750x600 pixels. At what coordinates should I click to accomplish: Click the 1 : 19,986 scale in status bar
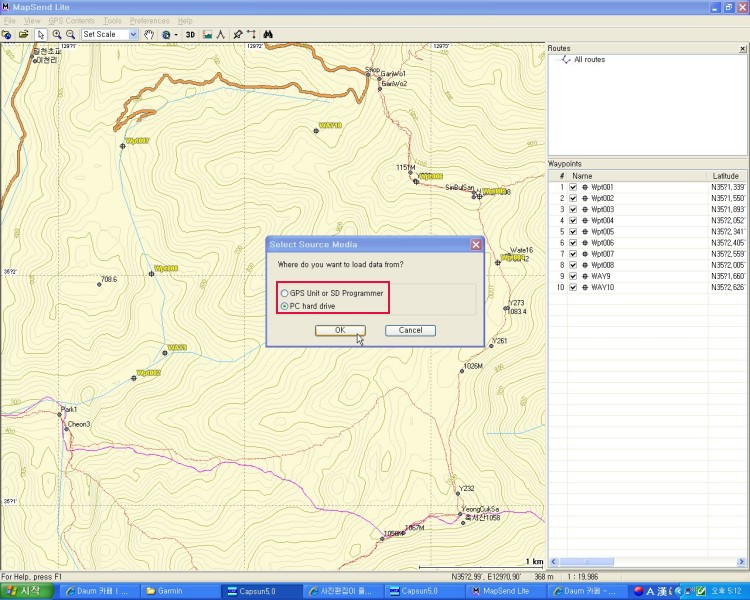[x=583, y=577]
